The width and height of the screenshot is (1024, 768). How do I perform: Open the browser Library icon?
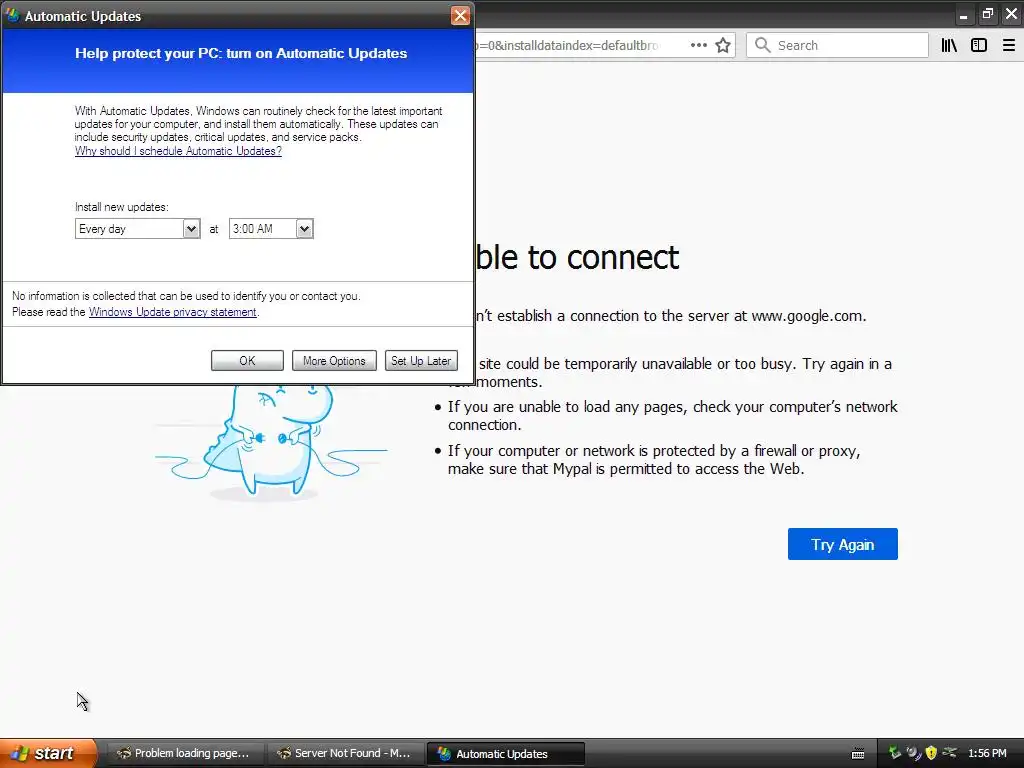(949, 45)
